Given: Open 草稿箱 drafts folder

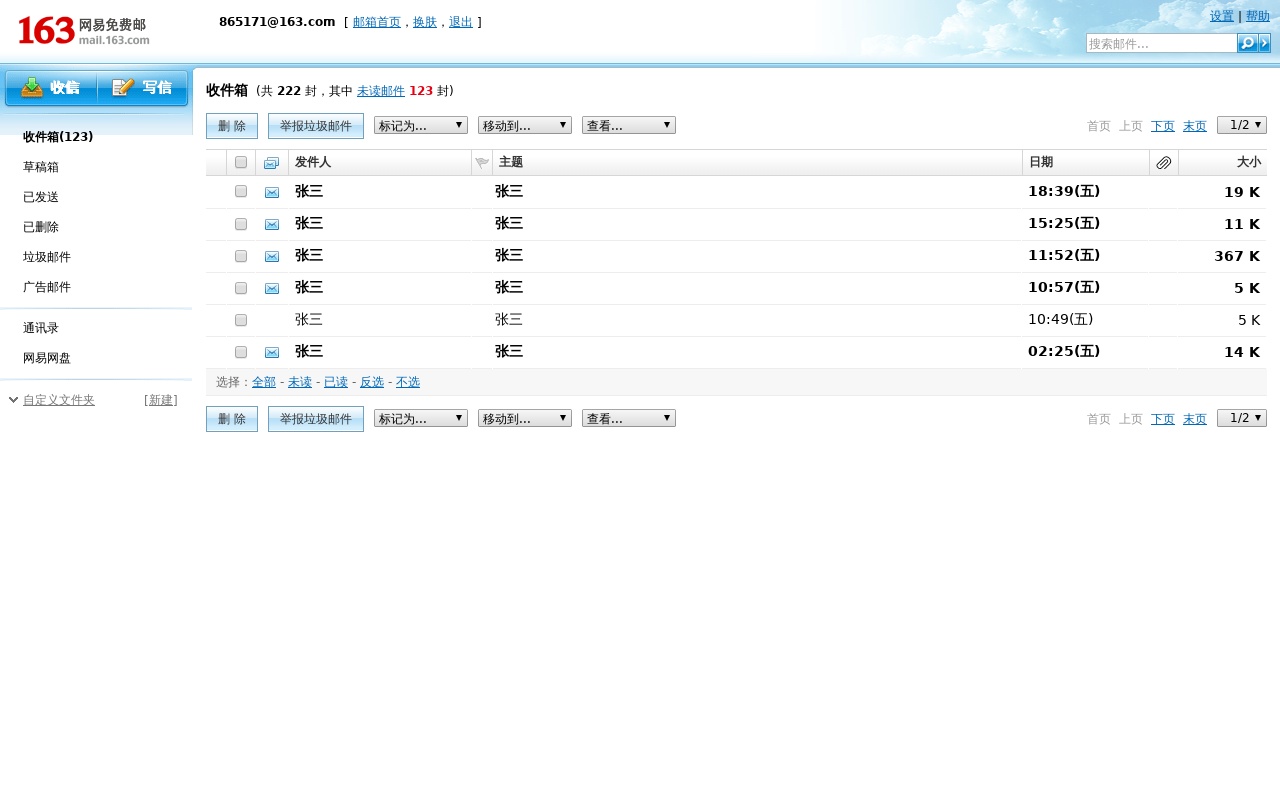Looking at the screenshot, I should point(41,167).
